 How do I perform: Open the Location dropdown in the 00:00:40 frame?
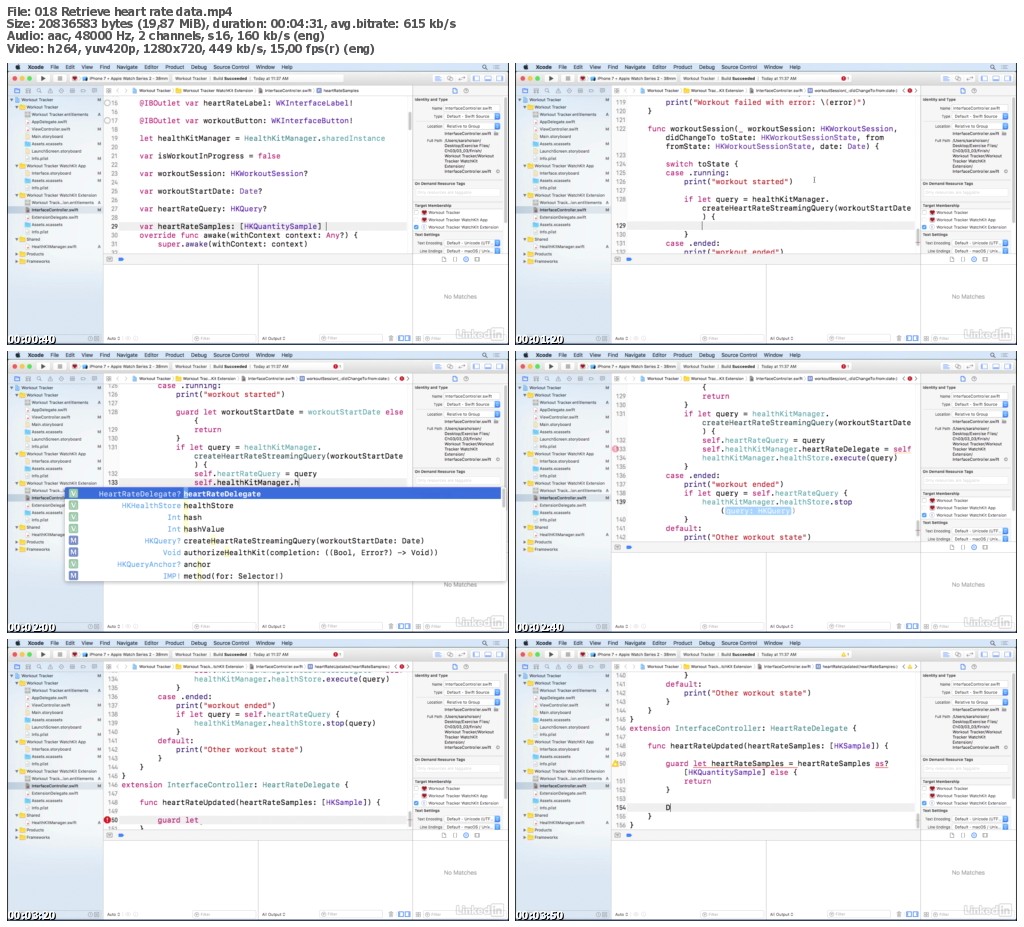[x=472, y=126]
